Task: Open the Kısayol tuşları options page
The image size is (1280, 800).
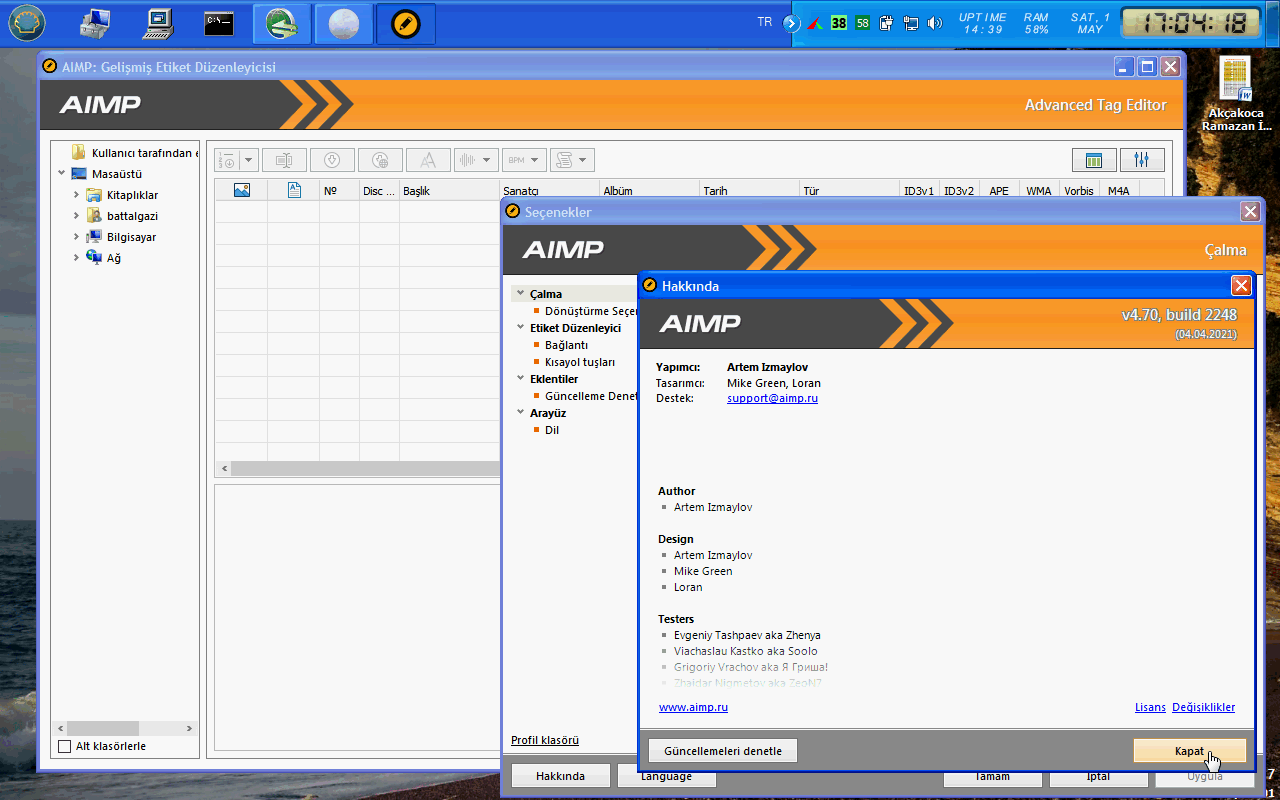Action: [580, 362]
